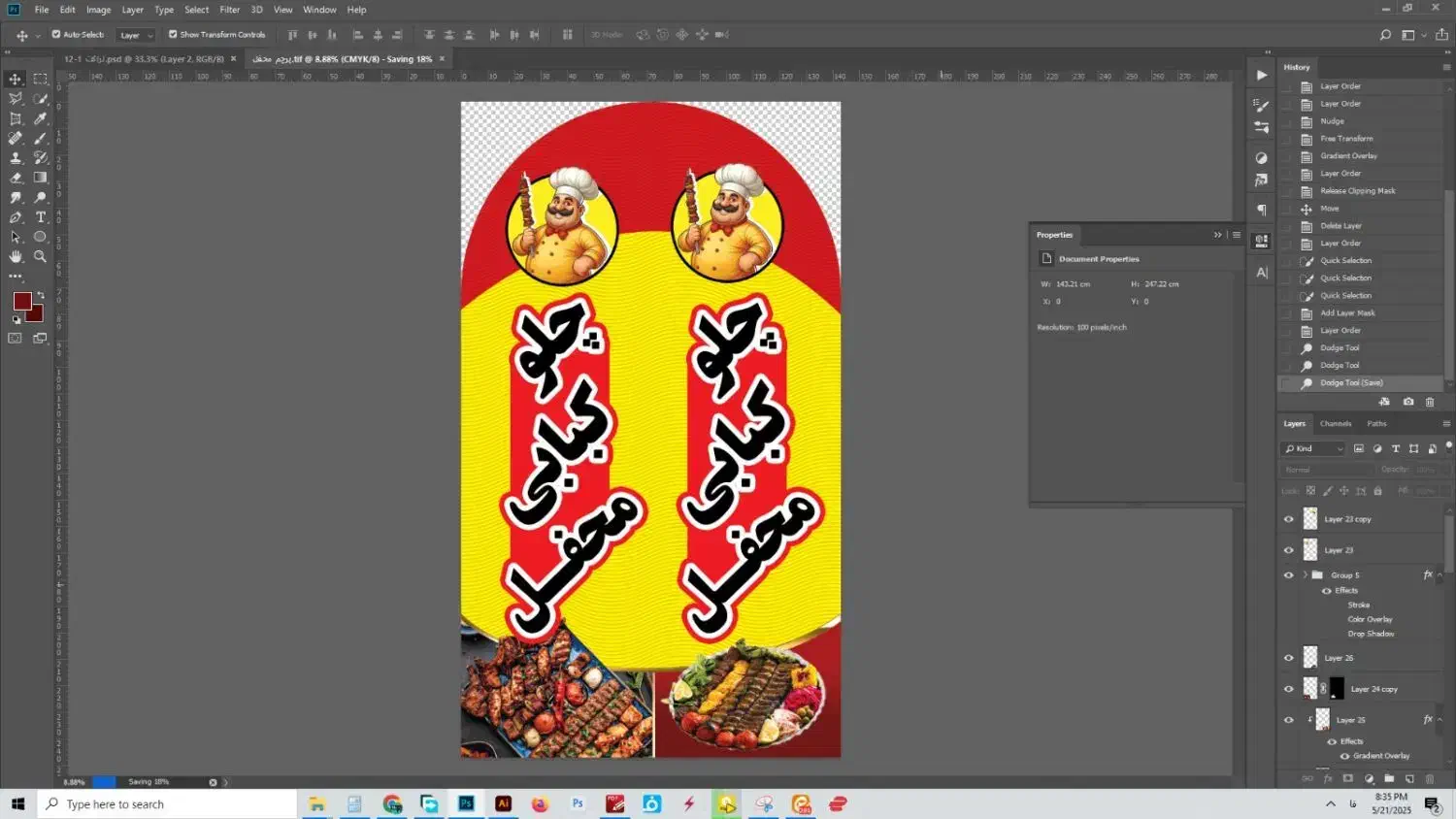Open the Filter menu
Viewport: 1456px width, 819px height.
(229, 10)
